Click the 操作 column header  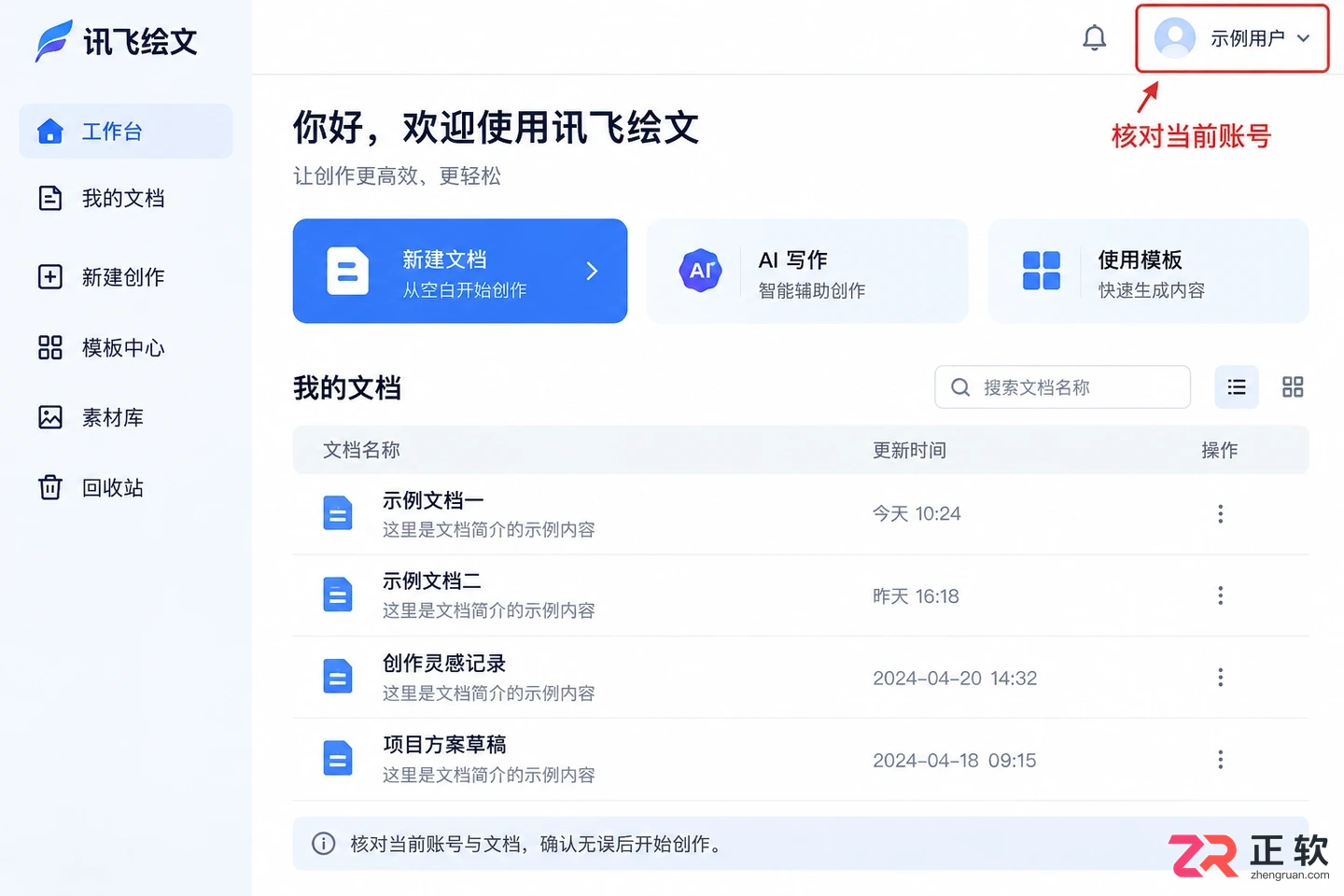pos(1220,451)
